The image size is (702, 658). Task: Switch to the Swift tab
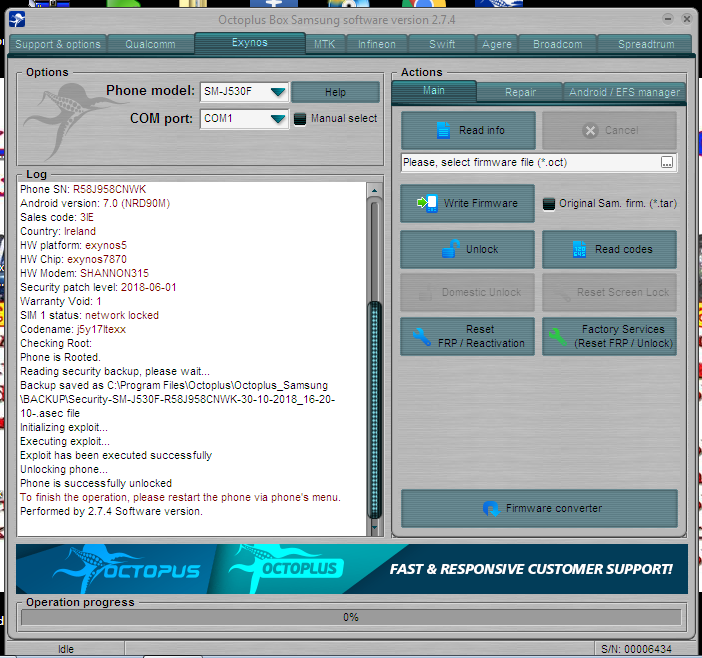pos(442,44)
